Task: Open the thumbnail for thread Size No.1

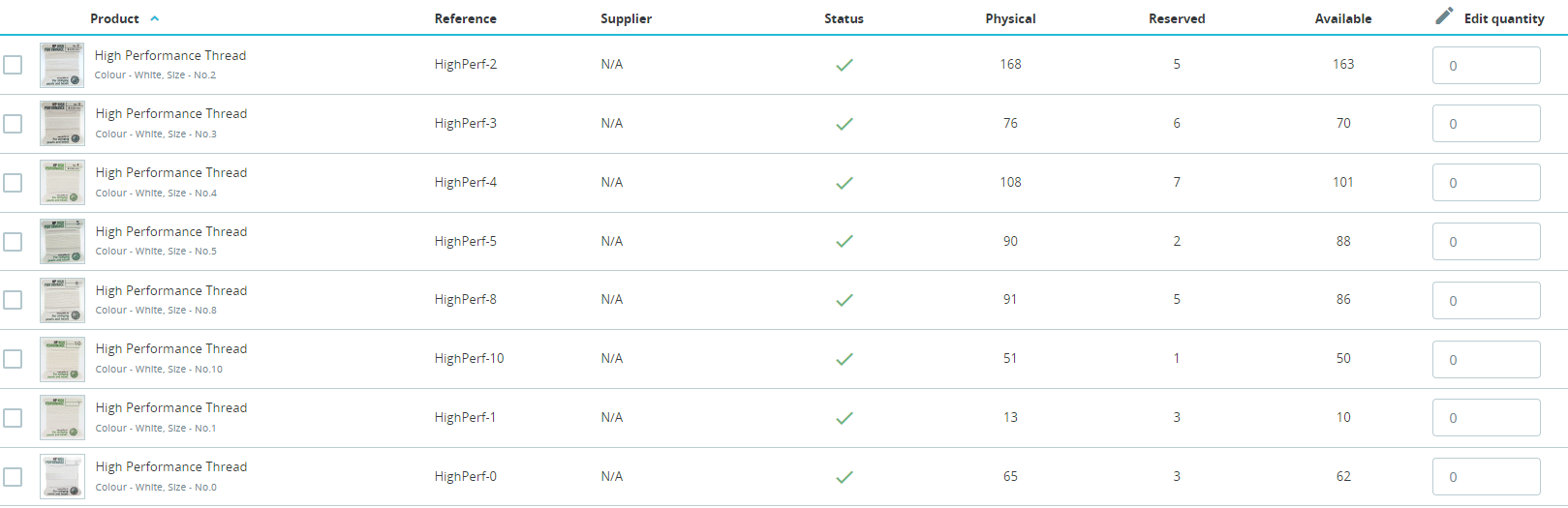Action: 62,418
